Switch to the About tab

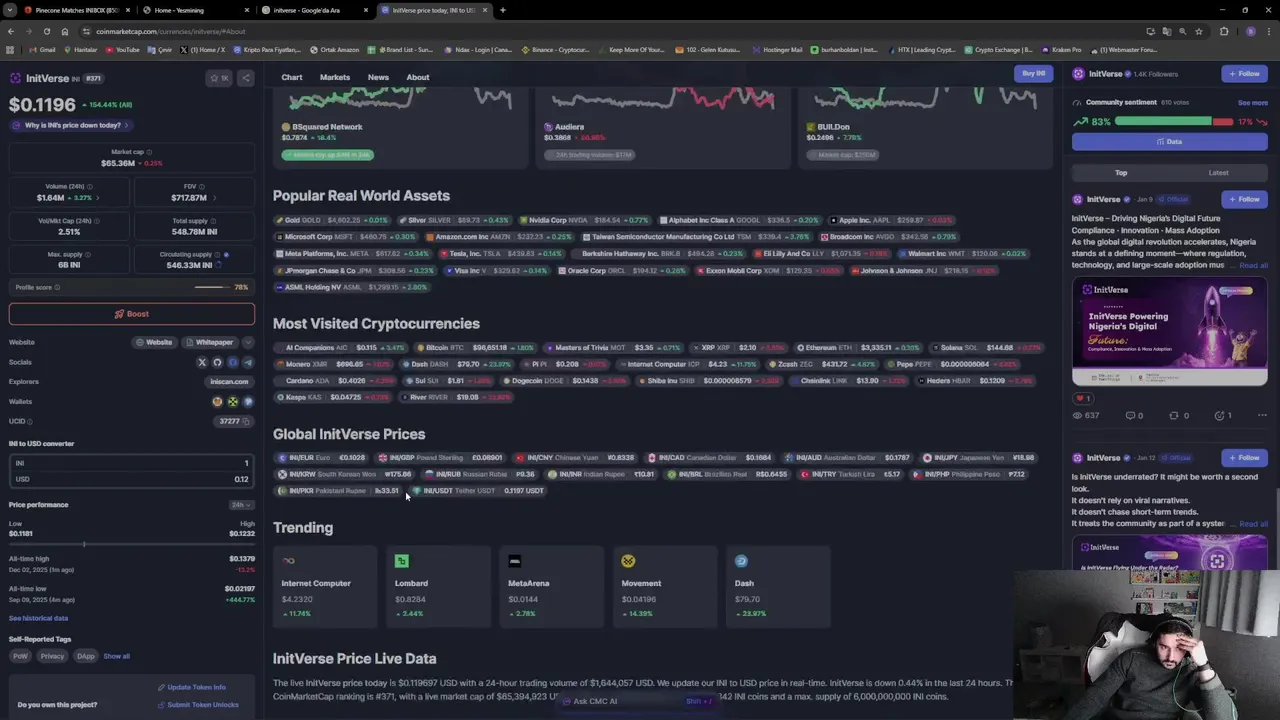418,77
